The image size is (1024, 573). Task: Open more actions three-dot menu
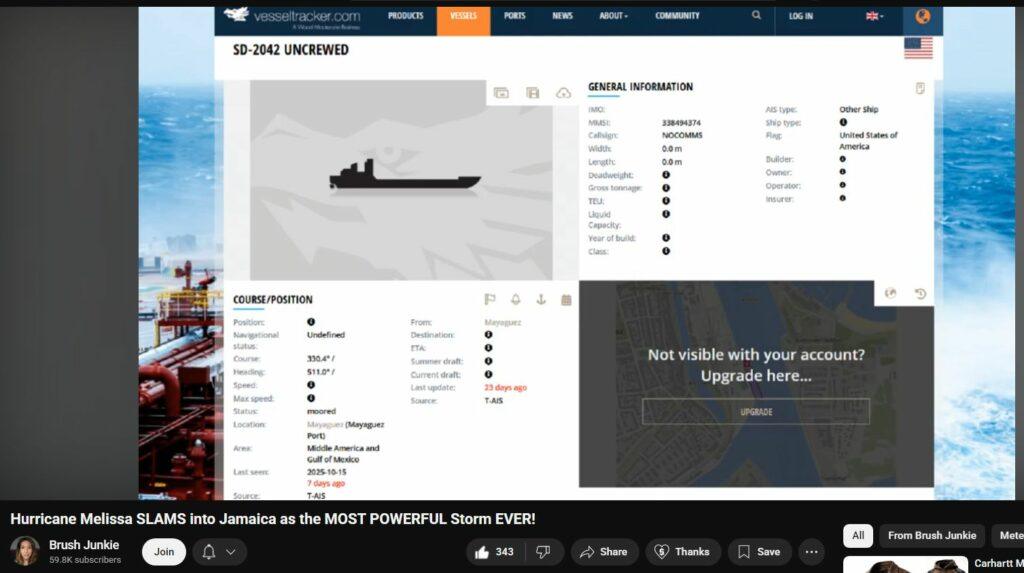811,551
